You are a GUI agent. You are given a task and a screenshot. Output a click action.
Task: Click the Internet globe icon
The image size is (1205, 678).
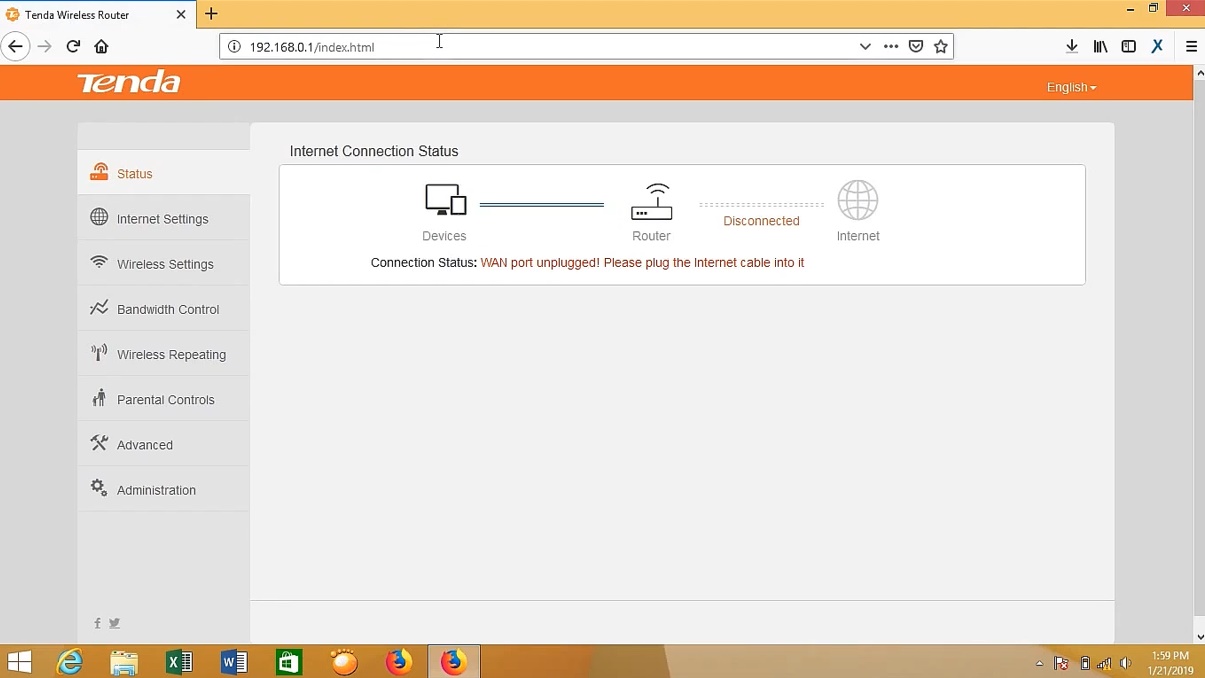(858, 200)
